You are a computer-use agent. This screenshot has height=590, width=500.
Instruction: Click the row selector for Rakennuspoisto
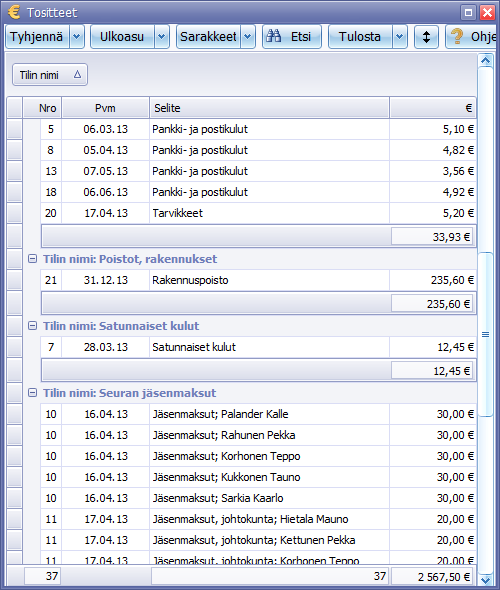click(15, 280)
